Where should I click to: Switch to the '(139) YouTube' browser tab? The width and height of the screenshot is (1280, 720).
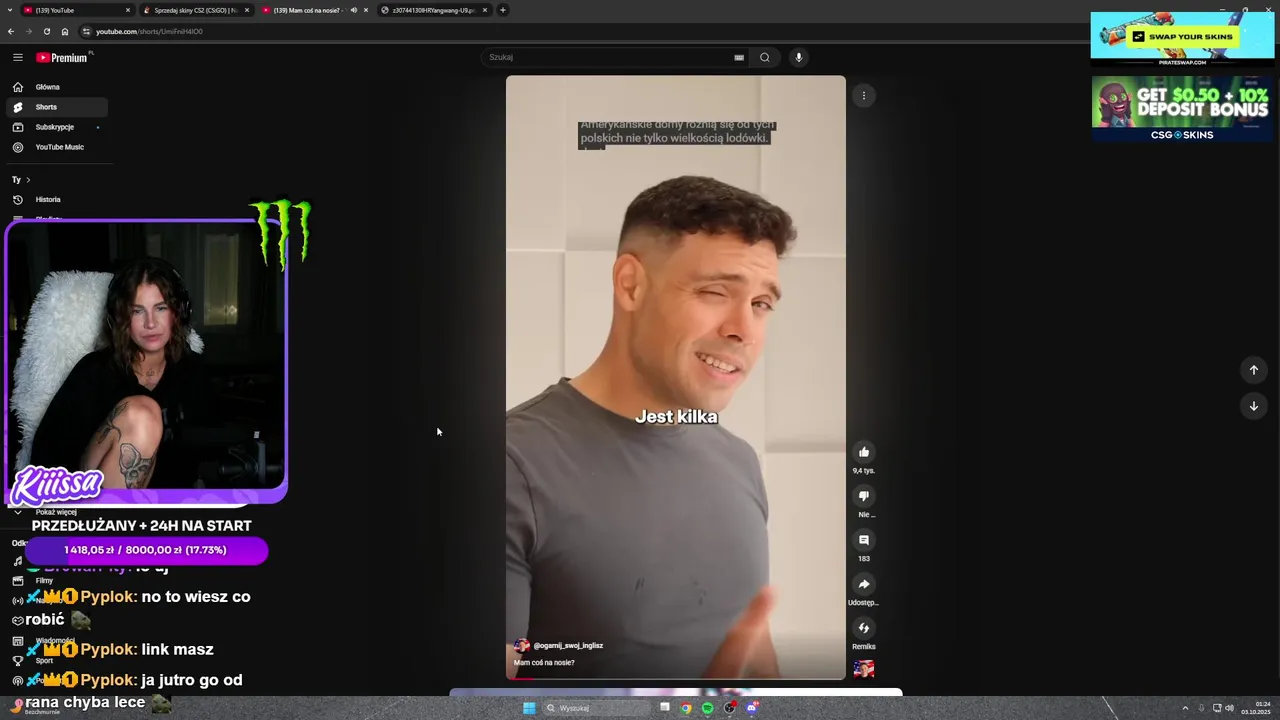click(x=76, y=10)
